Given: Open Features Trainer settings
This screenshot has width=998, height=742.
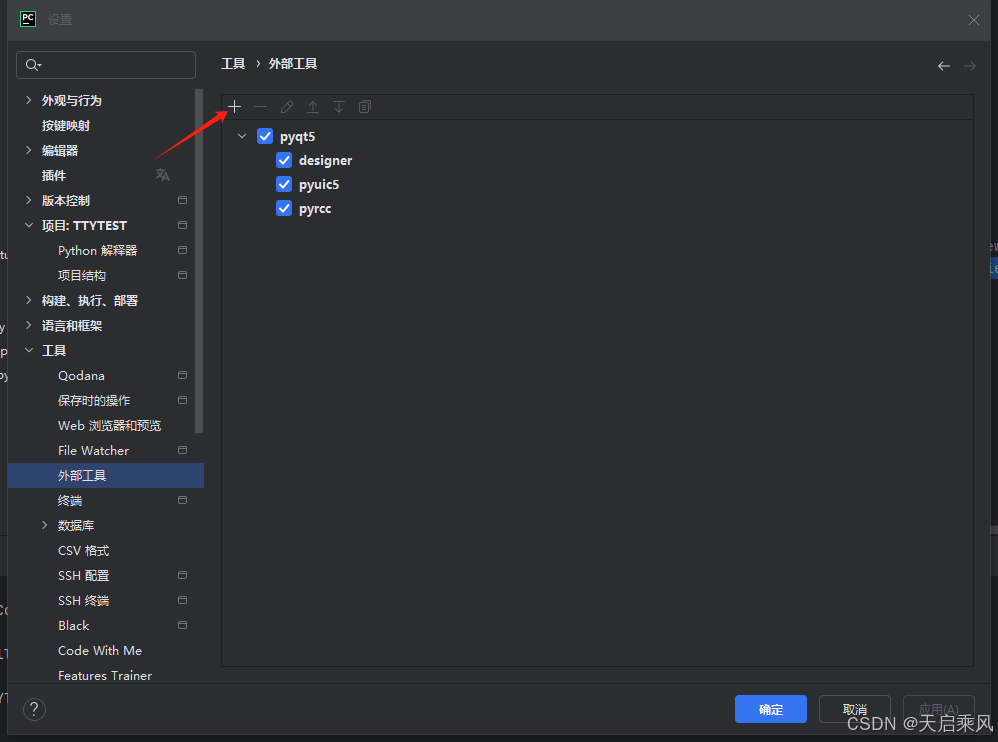Looking at the screenshot, I should (x=105, y=676).
